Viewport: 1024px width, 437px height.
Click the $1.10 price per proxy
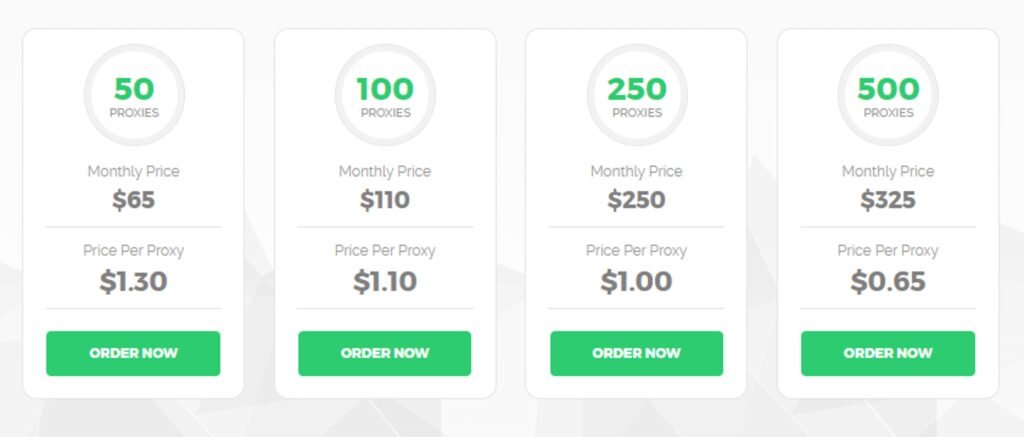coord(385,282)
